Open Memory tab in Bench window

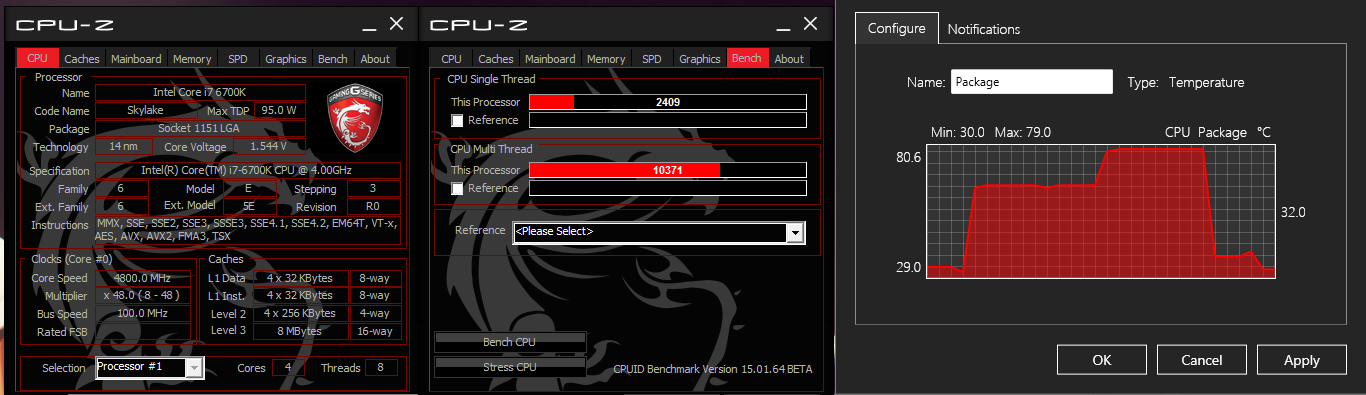(x=606, y=59)
